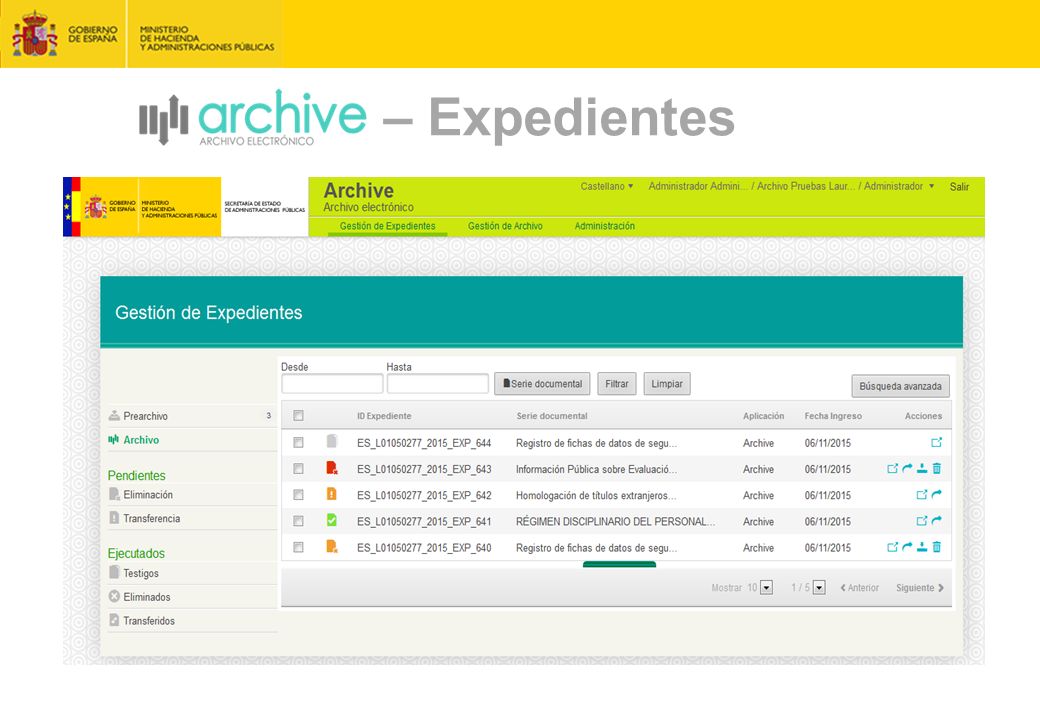Select Prearchivo in the sidebar

coord(145,416)
